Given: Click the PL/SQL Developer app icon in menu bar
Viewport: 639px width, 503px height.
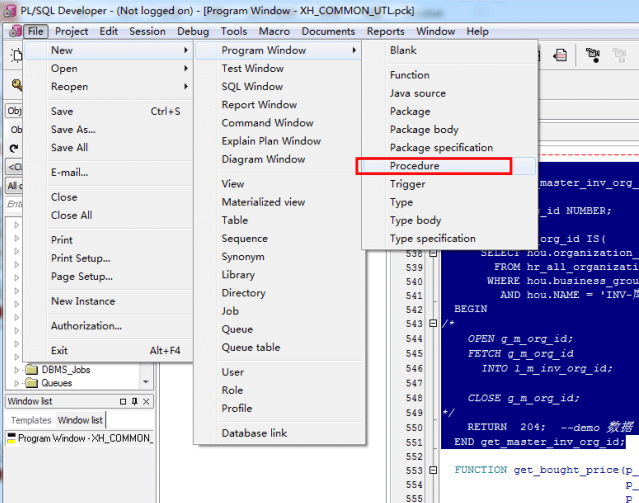Looking at the screenshot, I should pyautogui.click(x=15, y=31).
